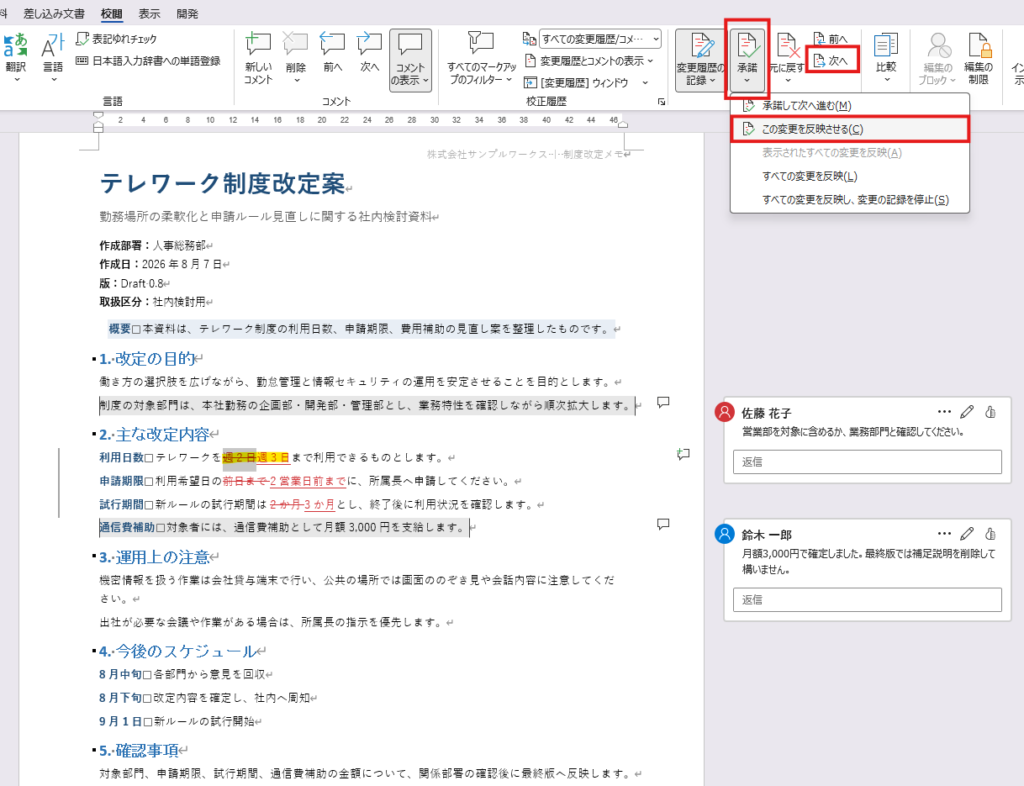Expand the 翻訳 dropdown arrow

tap(16, 80)
